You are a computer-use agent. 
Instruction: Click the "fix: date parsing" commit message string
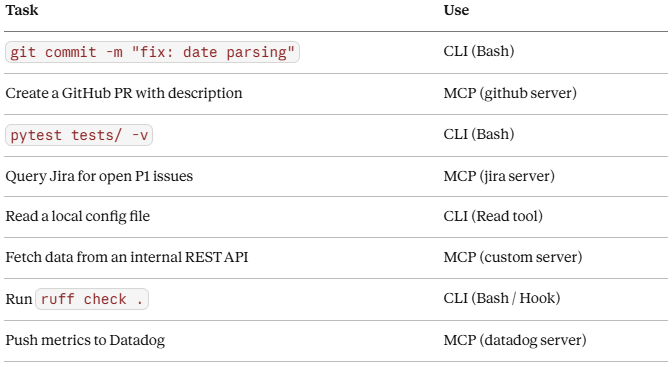click(213, 52)
